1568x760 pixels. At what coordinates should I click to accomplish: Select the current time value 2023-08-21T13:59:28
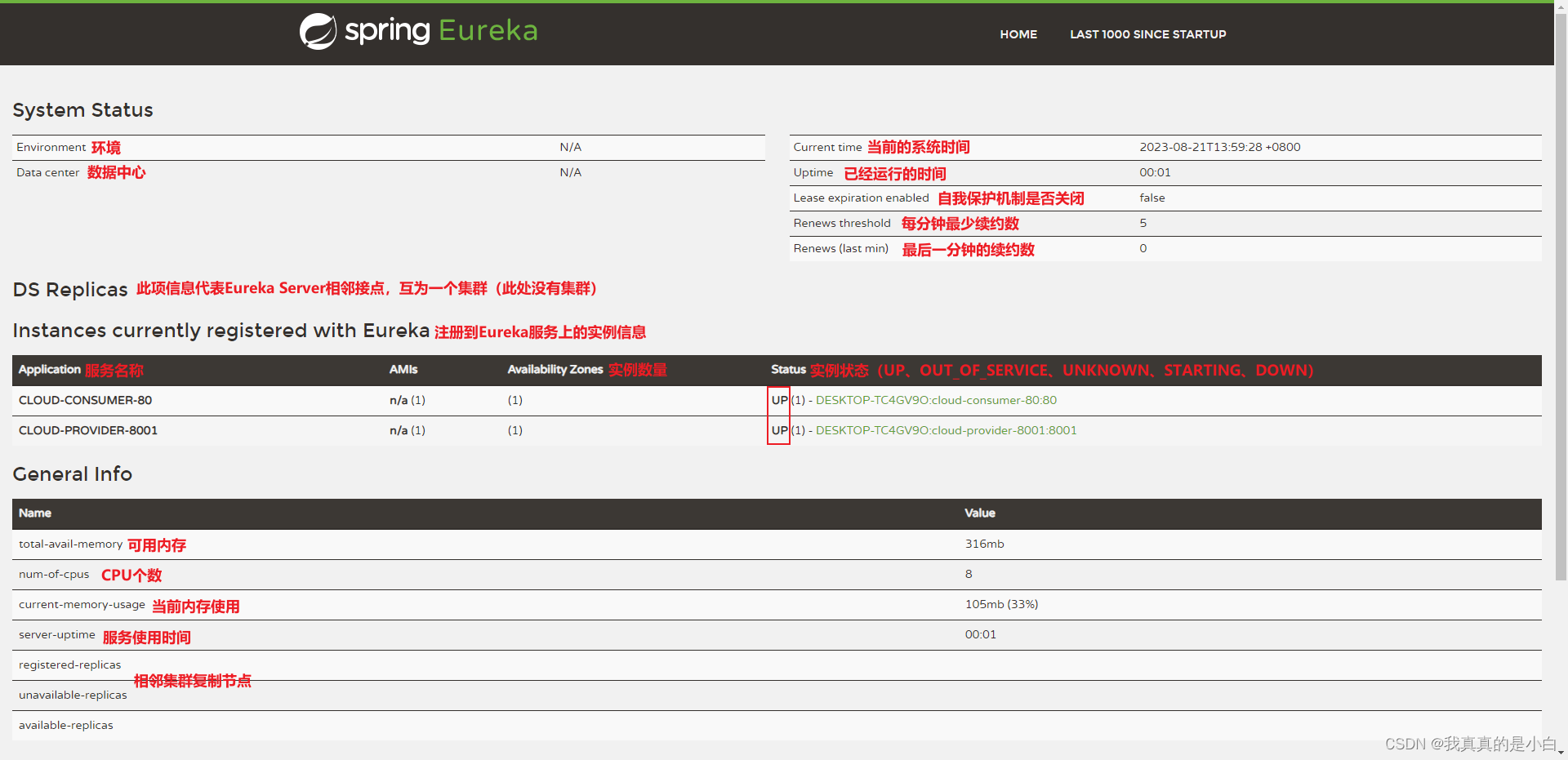[x=1220, y=147]
